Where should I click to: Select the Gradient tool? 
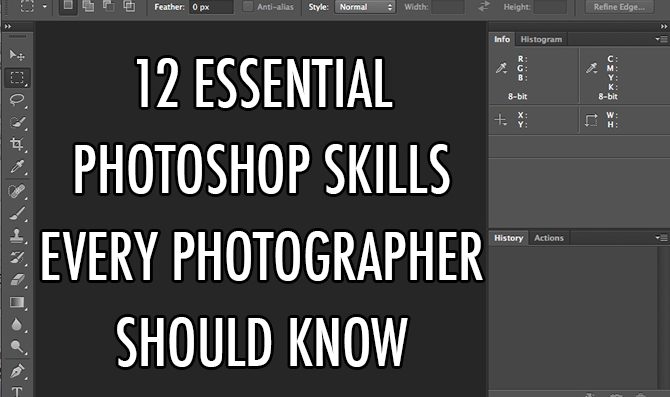coord(17,302)
